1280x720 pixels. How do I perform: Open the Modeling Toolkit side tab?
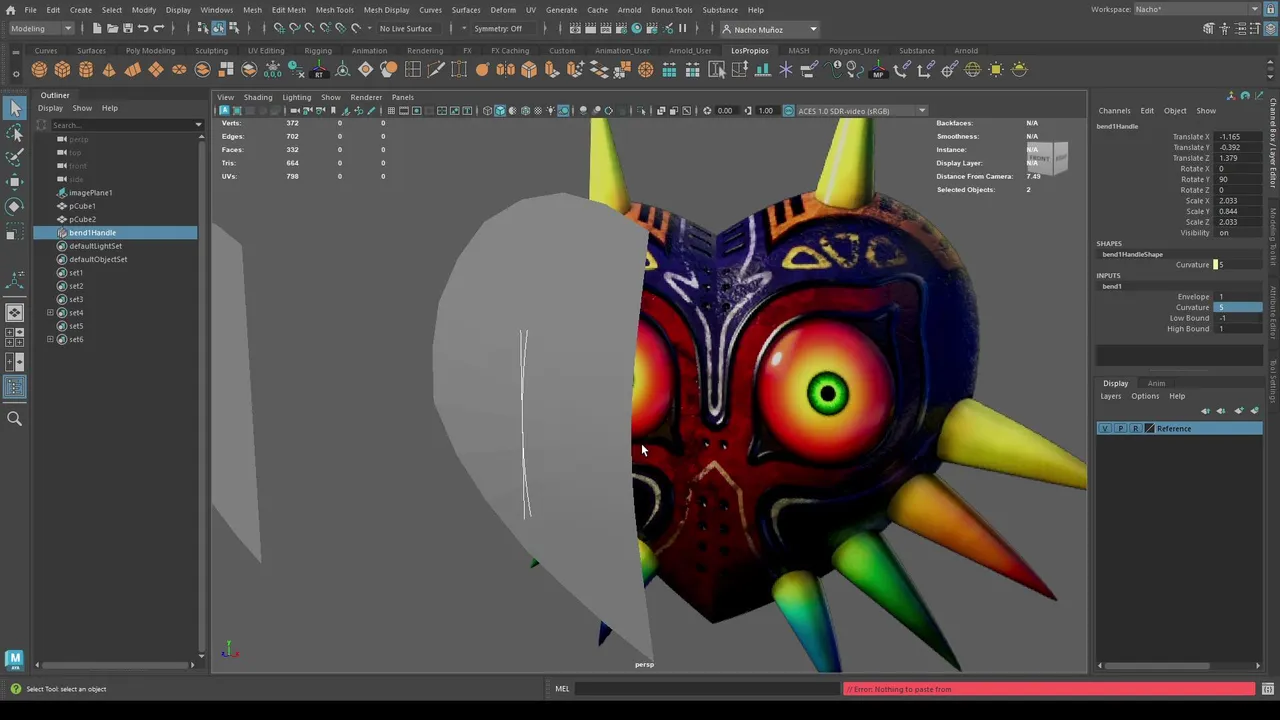pos(1273,236)
